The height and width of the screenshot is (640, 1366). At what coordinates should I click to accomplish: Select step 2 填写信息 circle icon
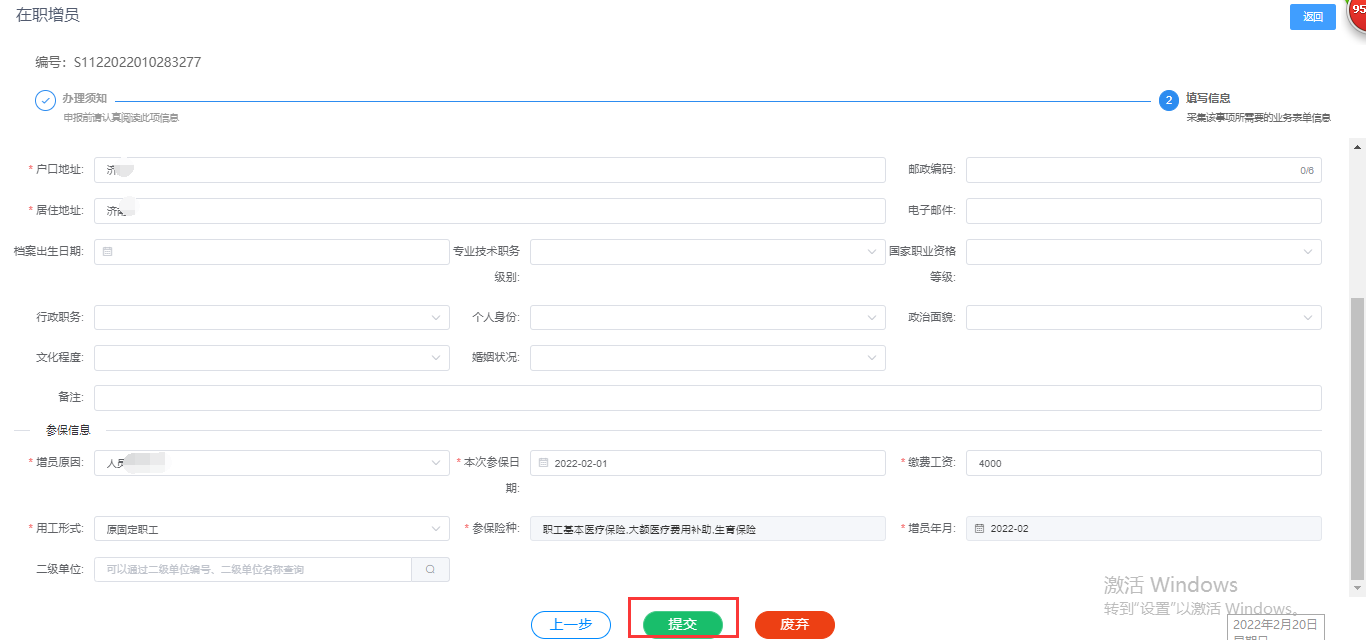click(1168, 100)
